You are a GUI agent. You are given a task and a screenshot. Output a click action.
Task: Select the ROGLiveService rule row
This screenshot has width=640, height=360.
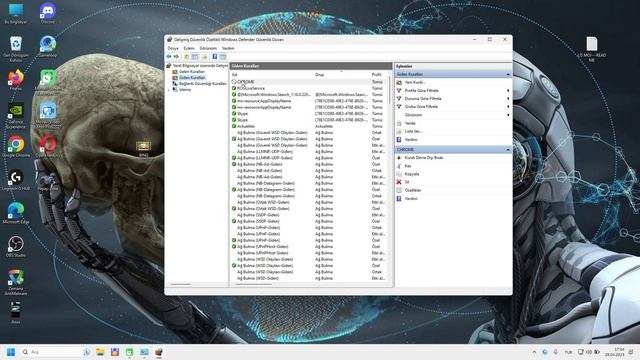point(309,88)
